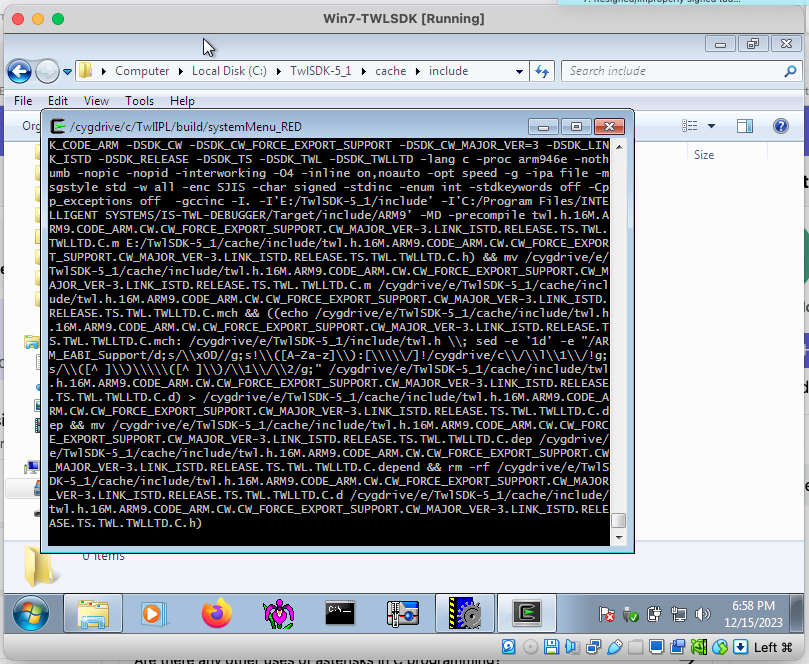Click VirtualBox hard disk status icon
This screenshot has width=809, height=664.
(508, 646)
